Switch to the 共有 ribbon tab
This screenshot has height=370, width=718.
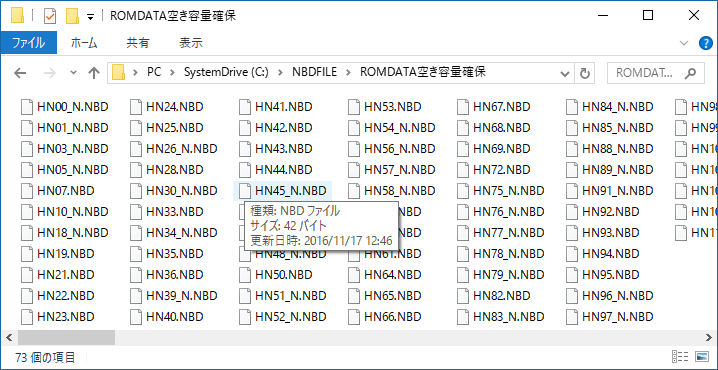click(x=137, y=43)
